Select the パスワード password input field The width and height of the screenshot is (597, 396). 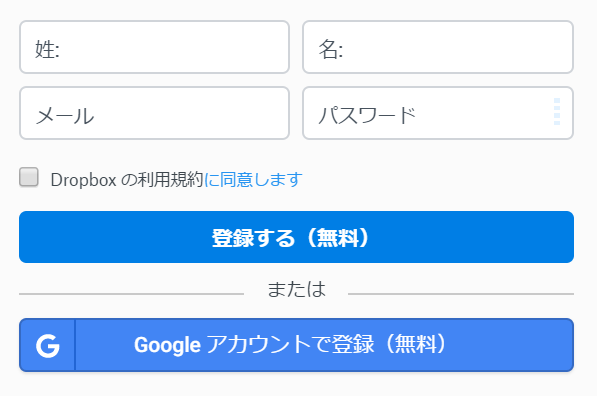click(438, 113)
